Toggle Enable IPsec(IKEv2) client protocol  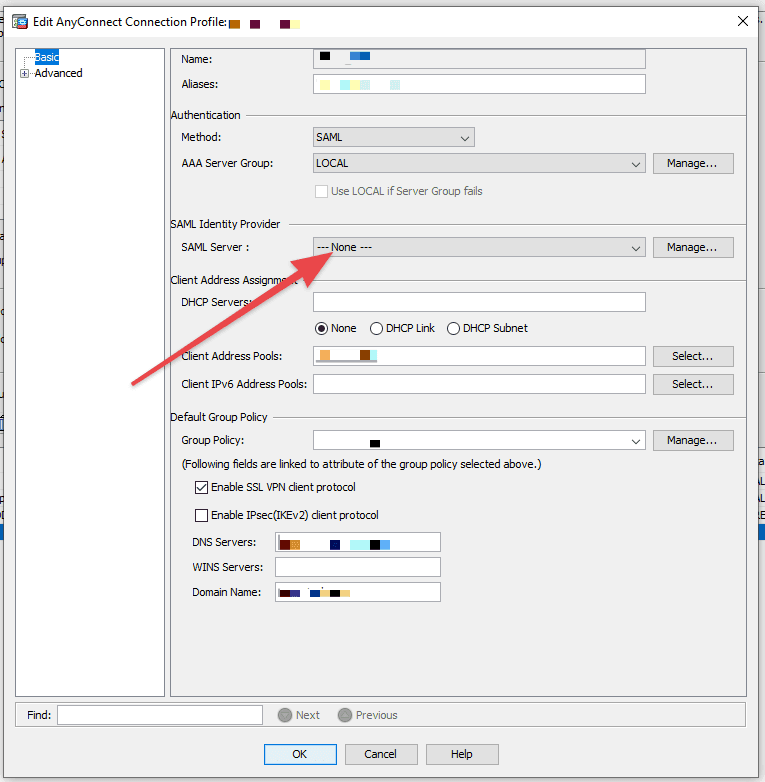point(201,515)
